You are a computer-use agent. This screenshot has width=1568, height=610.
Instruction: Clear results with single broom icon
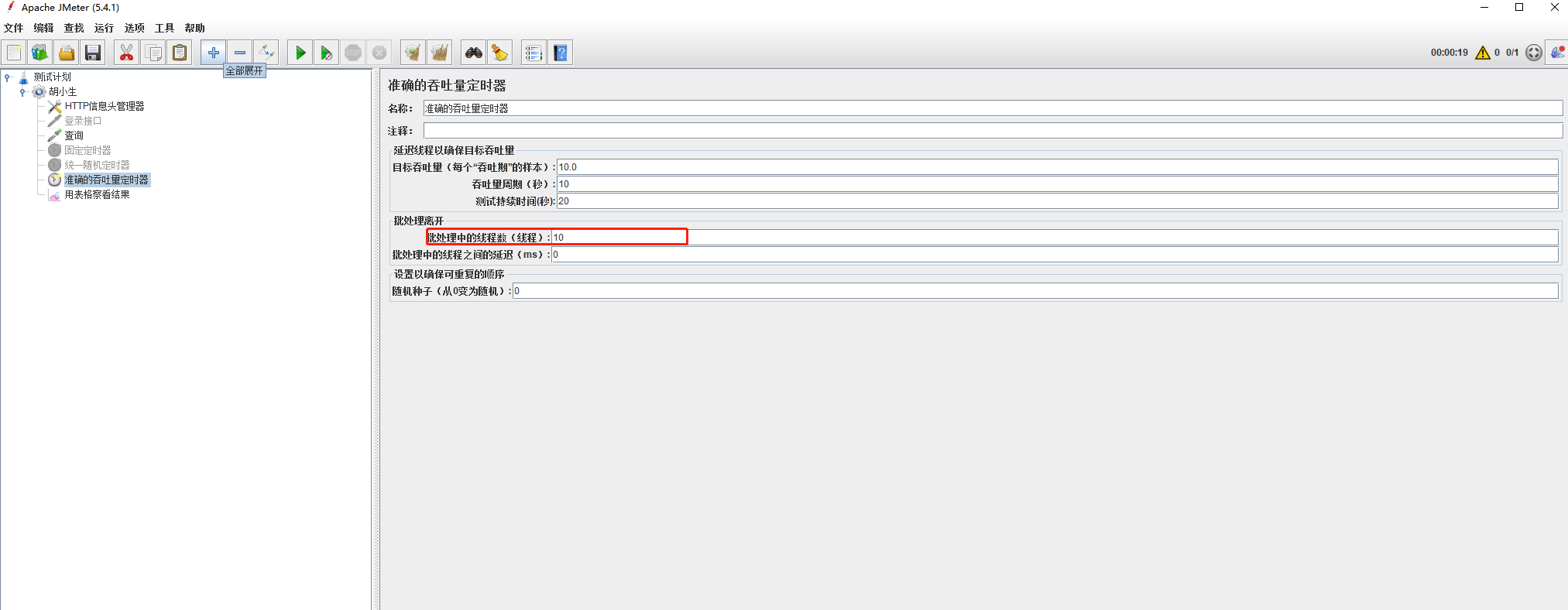(x=413, y=53)
